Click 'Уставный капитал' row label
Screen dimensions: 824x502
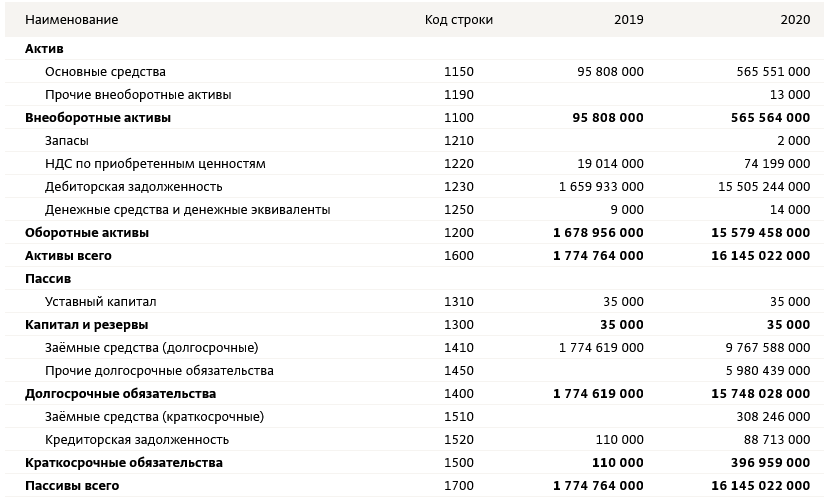[x=100, y=302]
